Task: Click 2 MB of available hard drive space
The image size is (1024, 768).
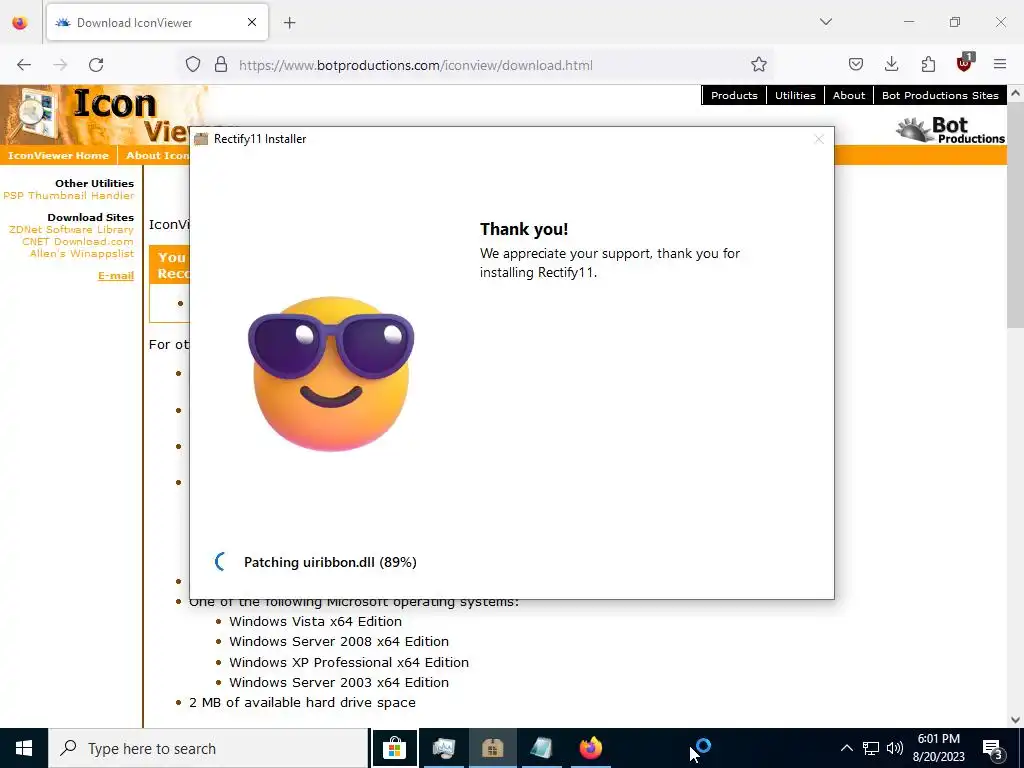Action: pyautogui.click(x=302, y=703)
